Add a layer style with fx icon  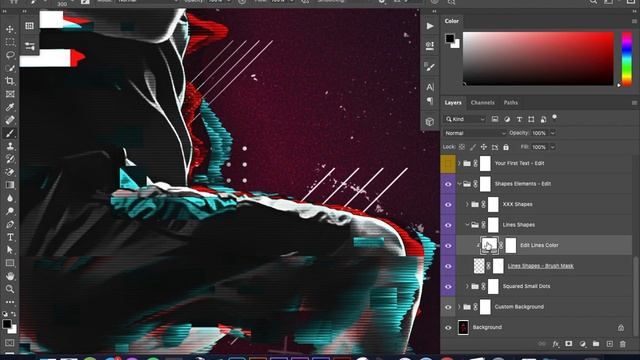click(556, 344)
